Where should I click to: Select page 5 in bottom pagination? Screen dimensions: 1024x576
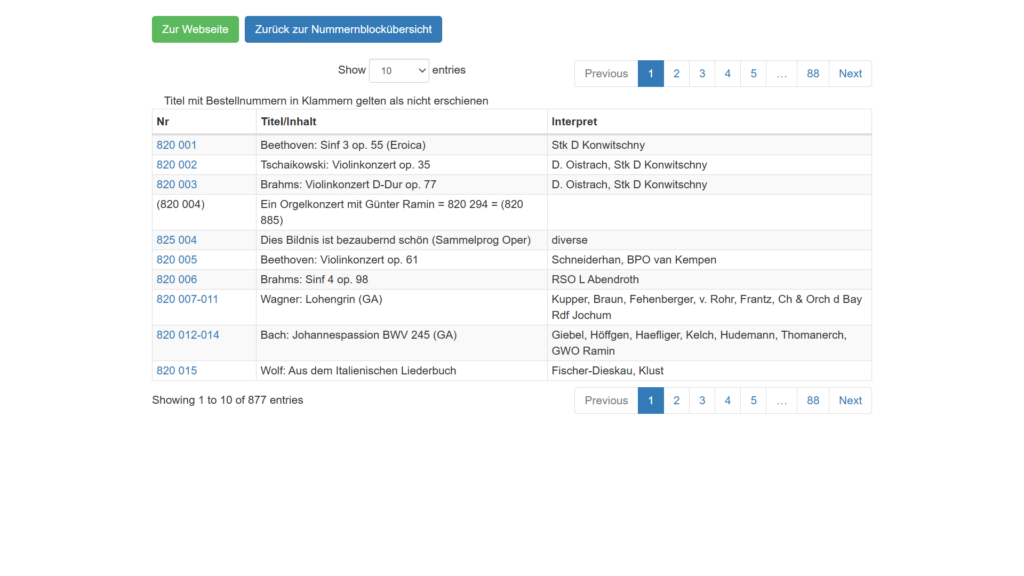point(753,401)
